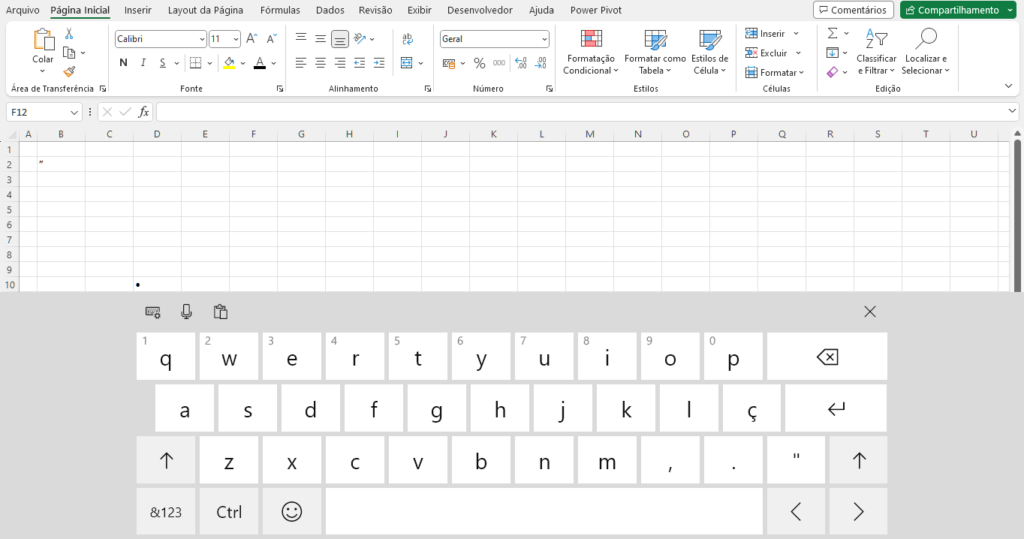Viewport: 1024px width, 539px height.
Task: Increase indent in alignment group
Action: 379,63
